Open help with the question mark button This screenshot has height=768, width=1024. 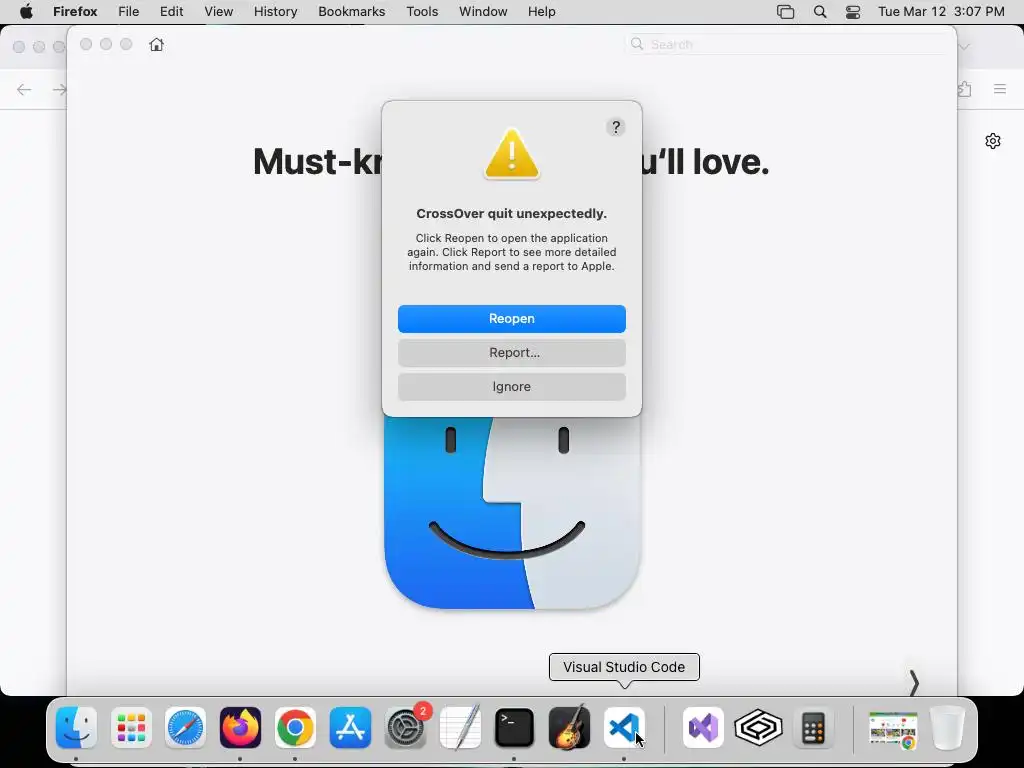click(615, 127)
